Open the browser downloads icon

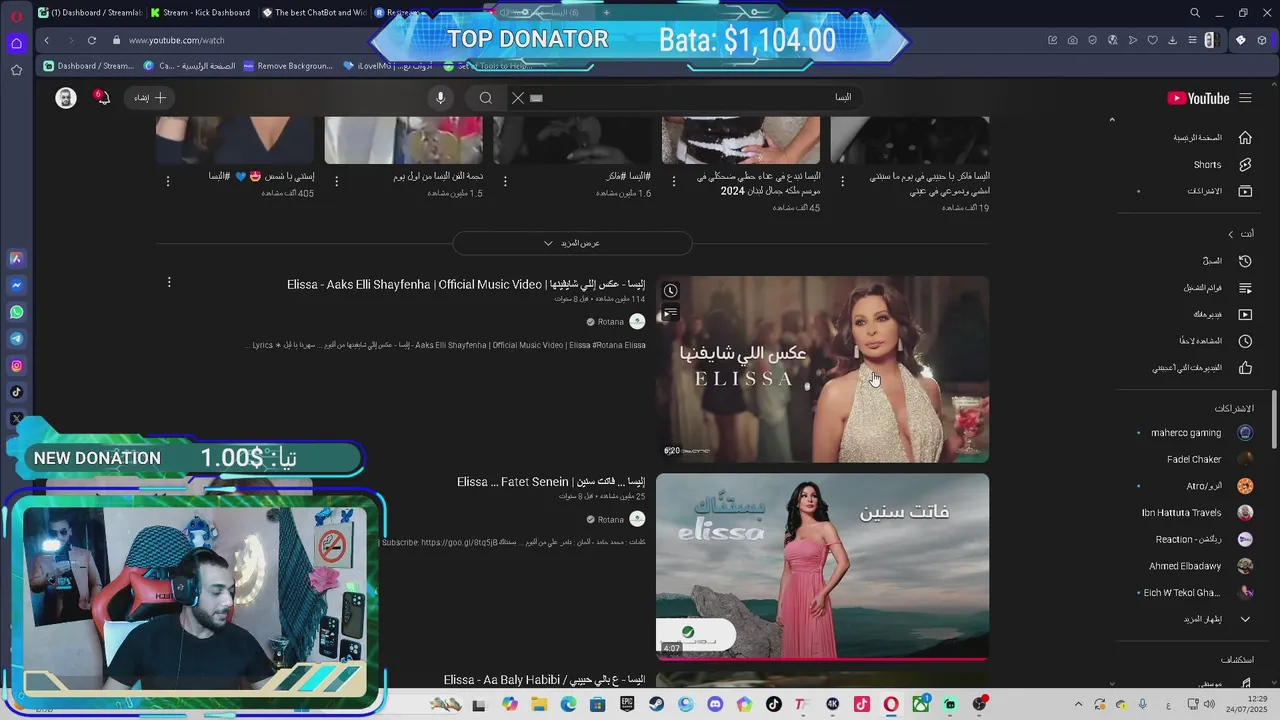click(x=1172, y=40)
